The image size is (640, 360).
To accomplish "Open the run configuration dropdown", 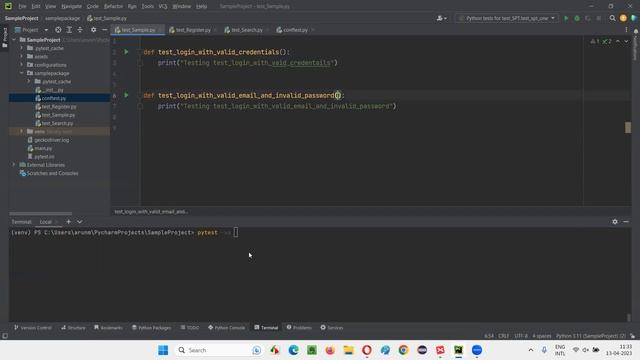I will click(x=507, y=18).
